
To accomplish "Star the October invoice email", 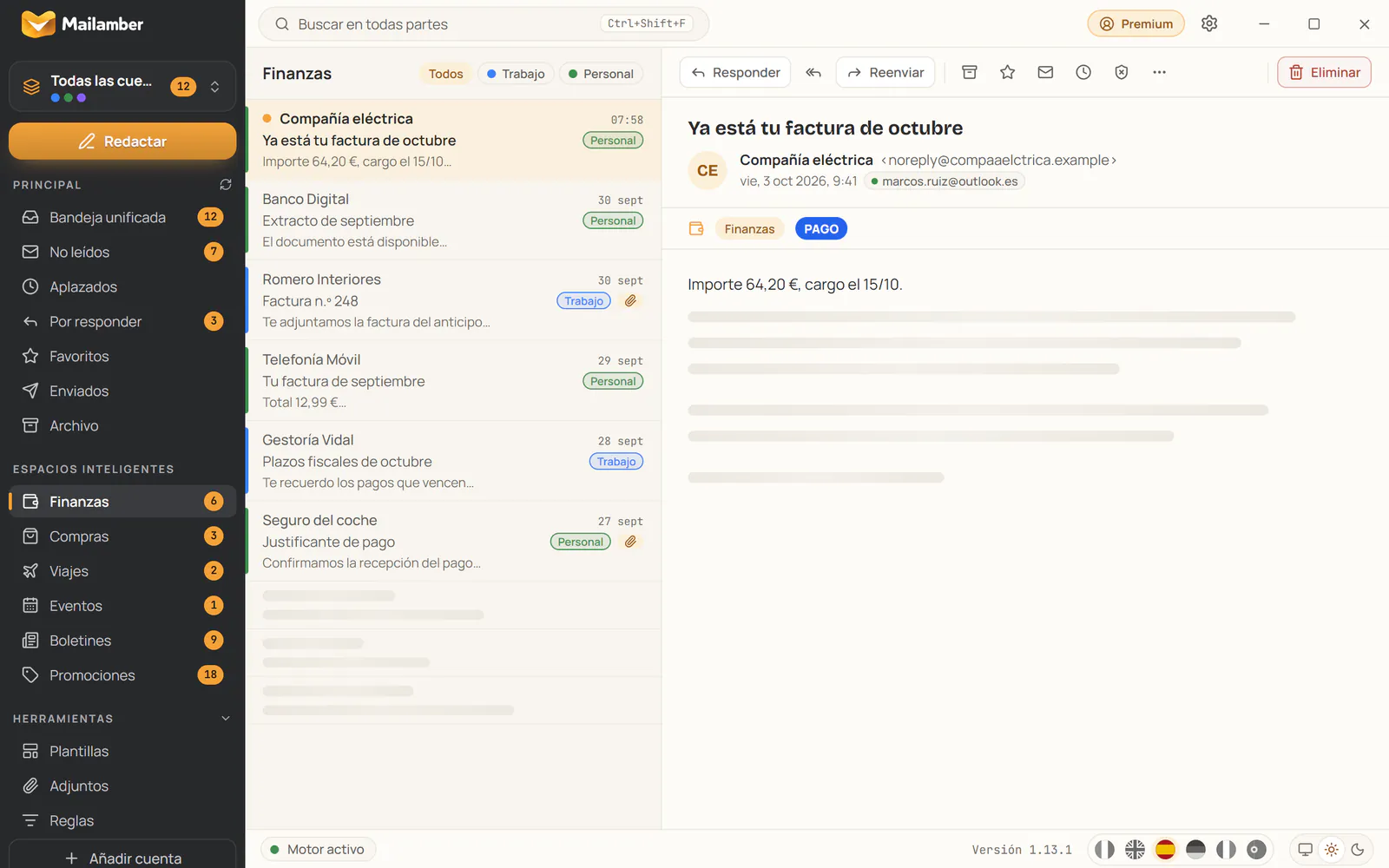I will point(1007,72).
